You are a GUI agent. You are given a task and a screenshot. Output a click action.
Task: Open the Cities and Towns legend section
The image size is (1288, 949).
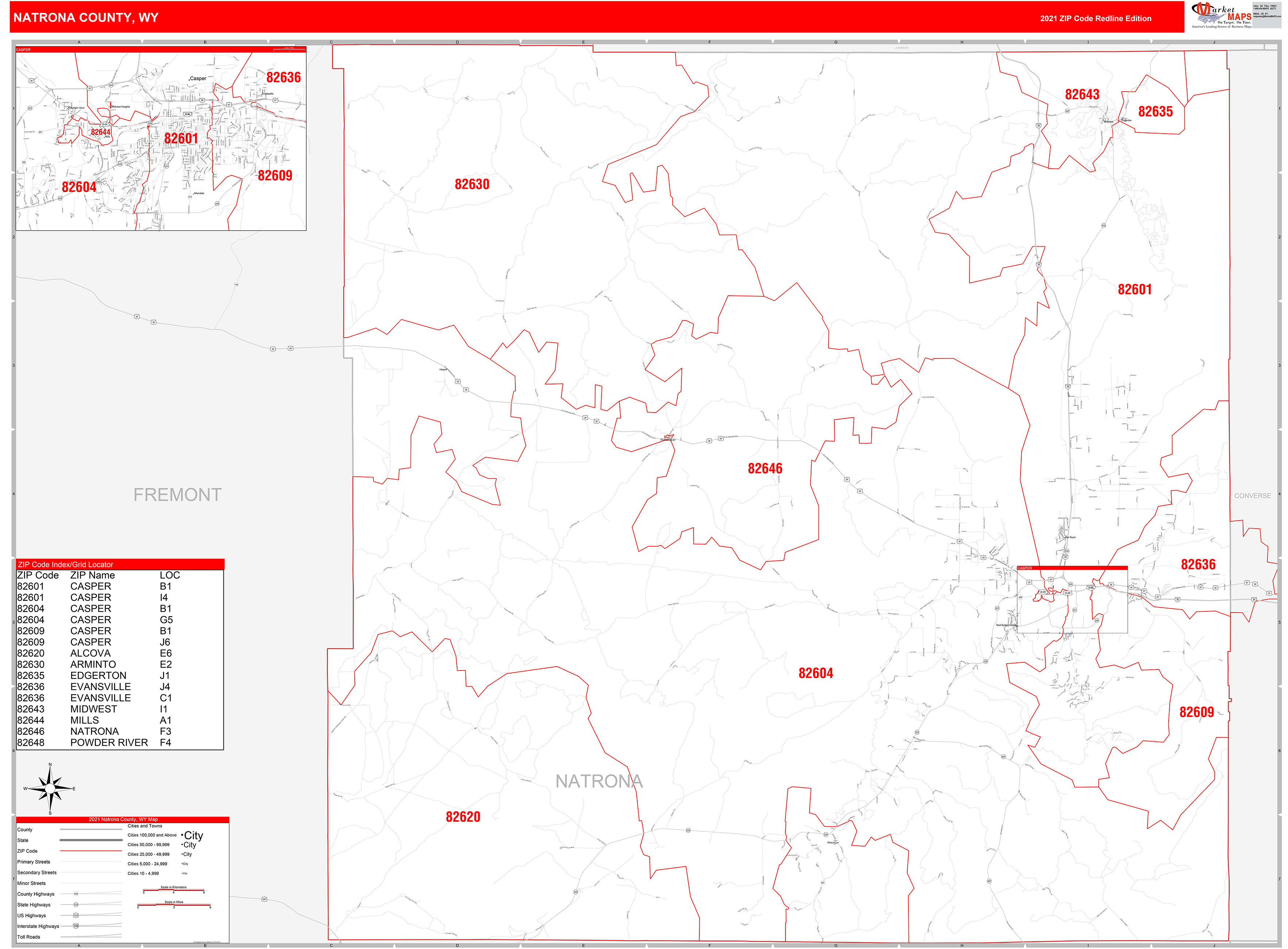[x=145, y=826]
